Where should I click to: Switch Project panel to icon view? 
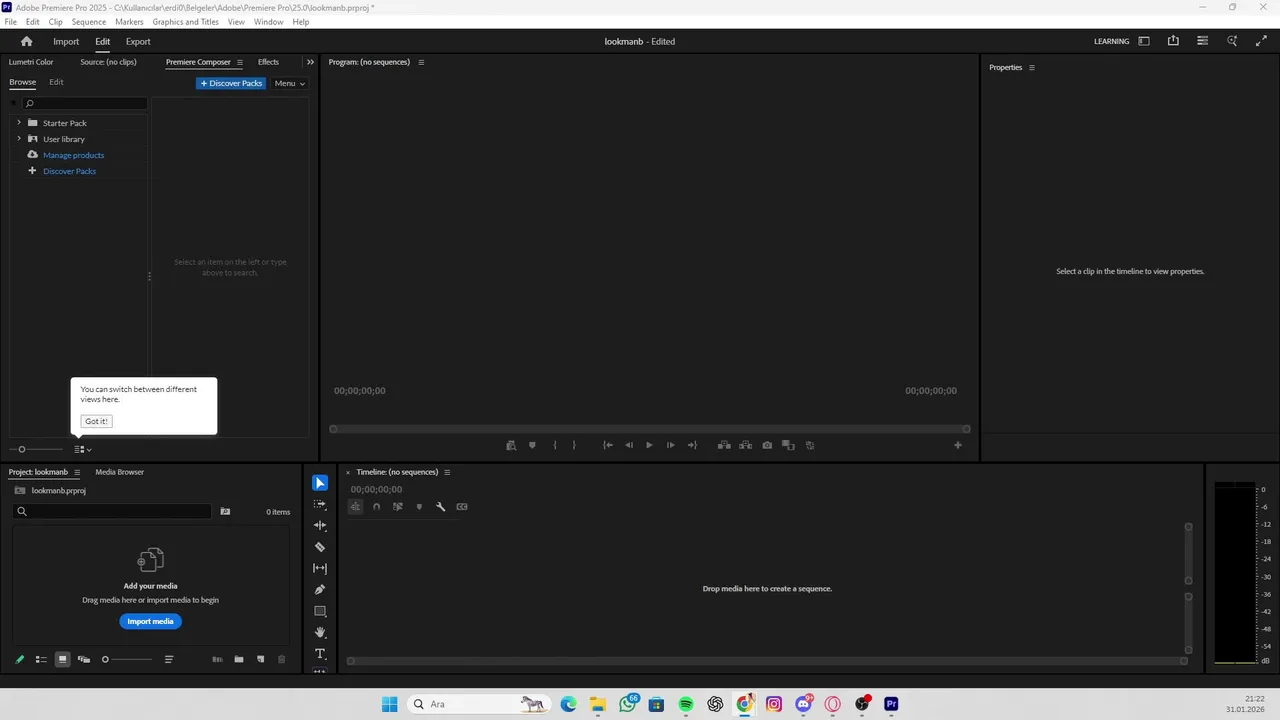pyautogui.click(x=62, y=659)
